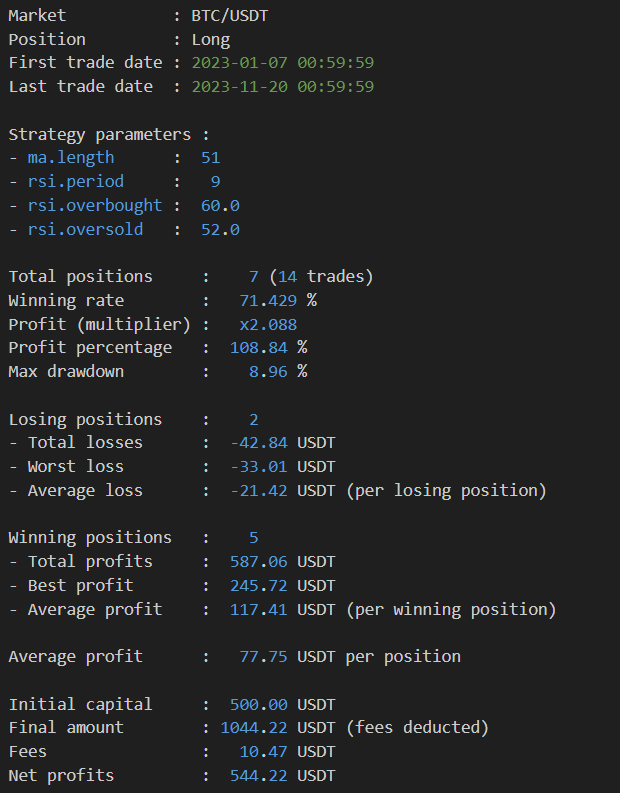620x793 pixels.
Task: Click the BTC/USDT market value
Action: pos(230,16)
